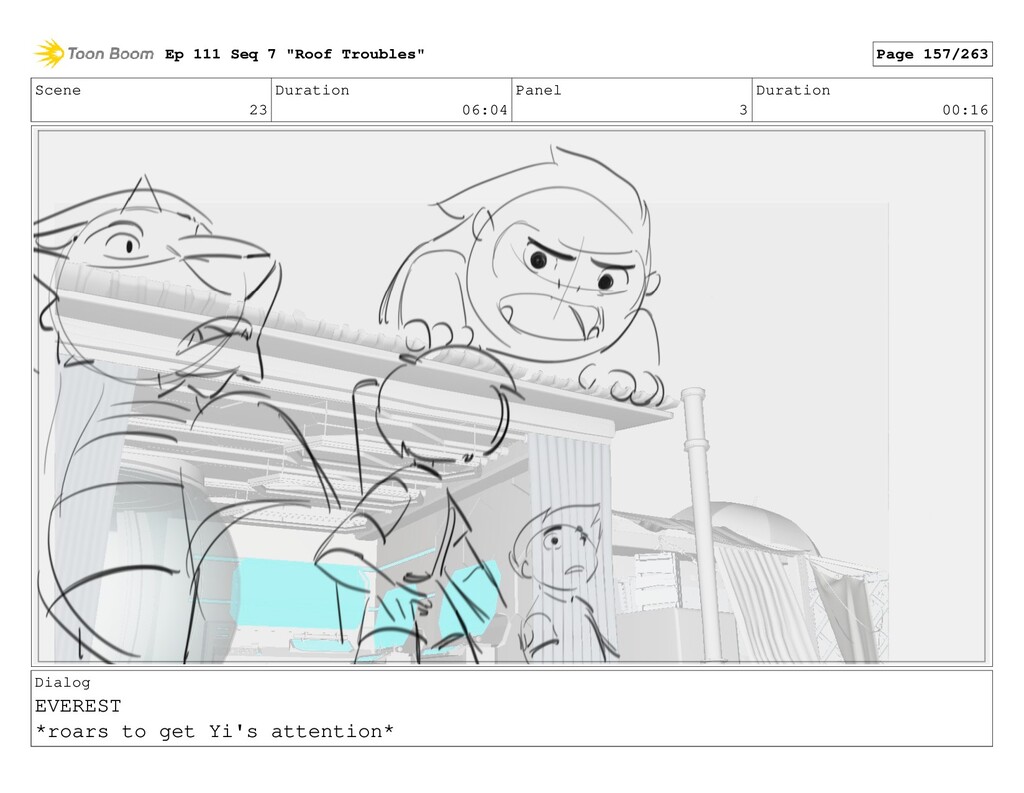Click the panel number 3
Viewport: 1024px width, 793px height.
click(743, 110)
